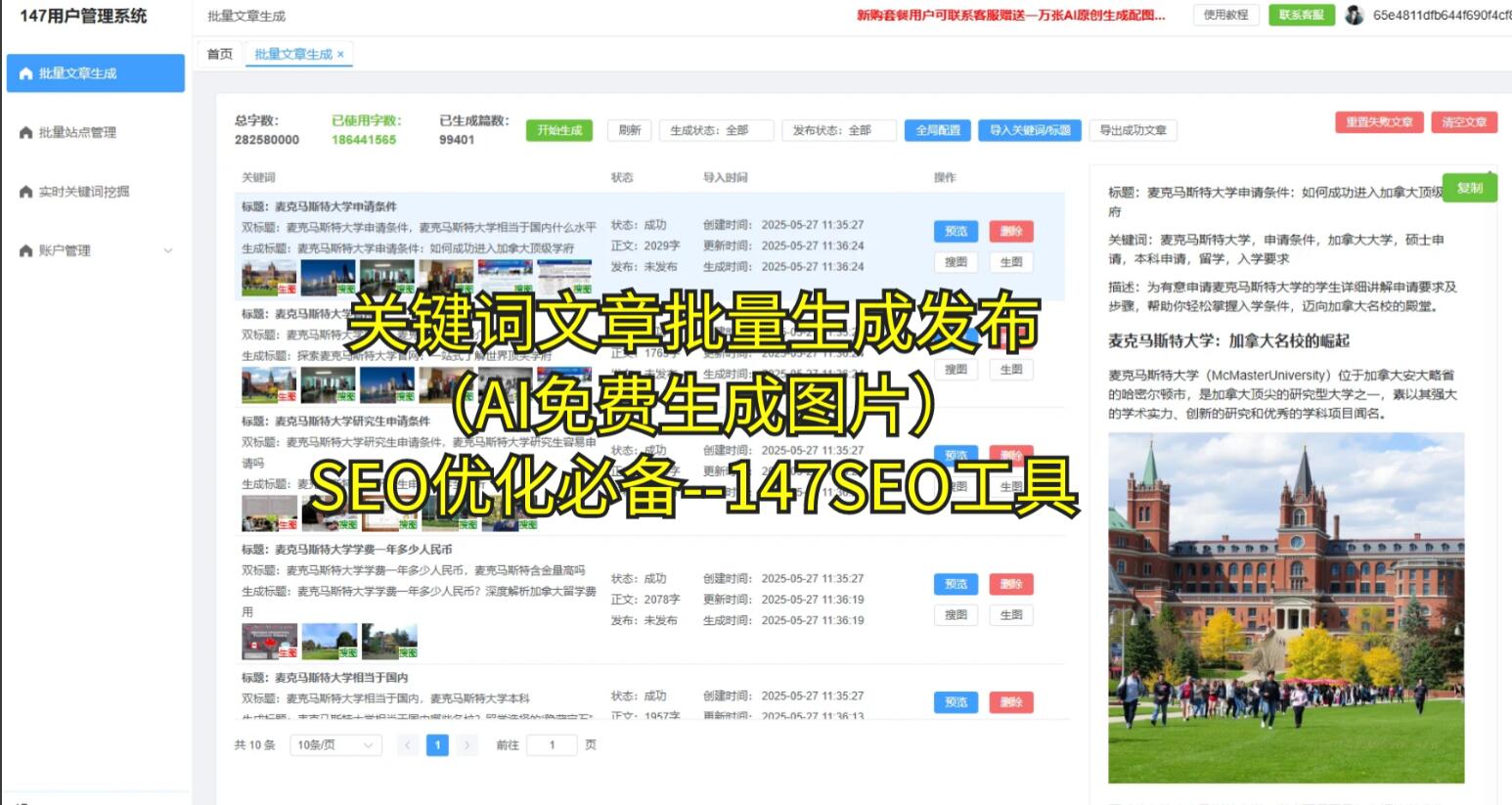Click 清空文章 to clear all articles
Viewport: 1512px width, 805px height.
(x=1464, y=122)
